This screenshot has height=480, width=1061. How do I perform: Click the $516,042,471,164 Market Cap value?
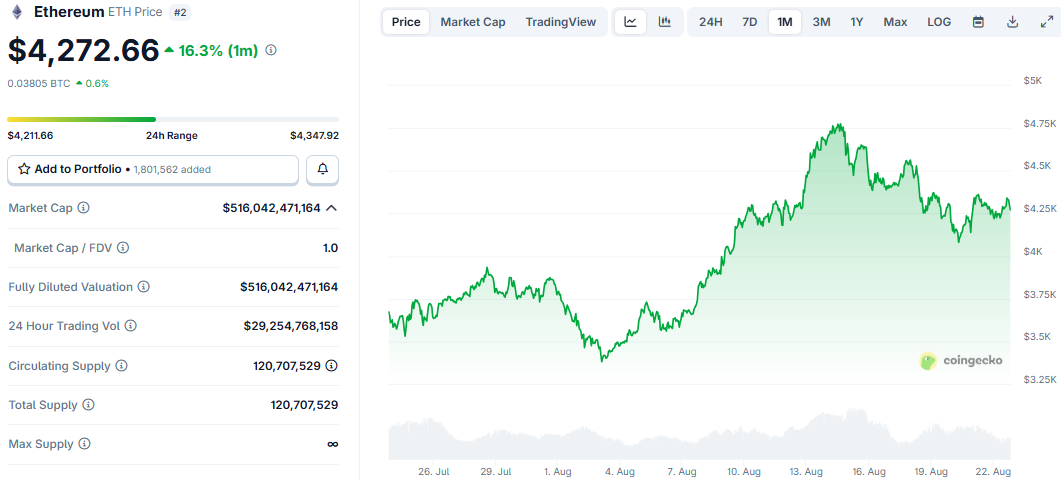271,208
